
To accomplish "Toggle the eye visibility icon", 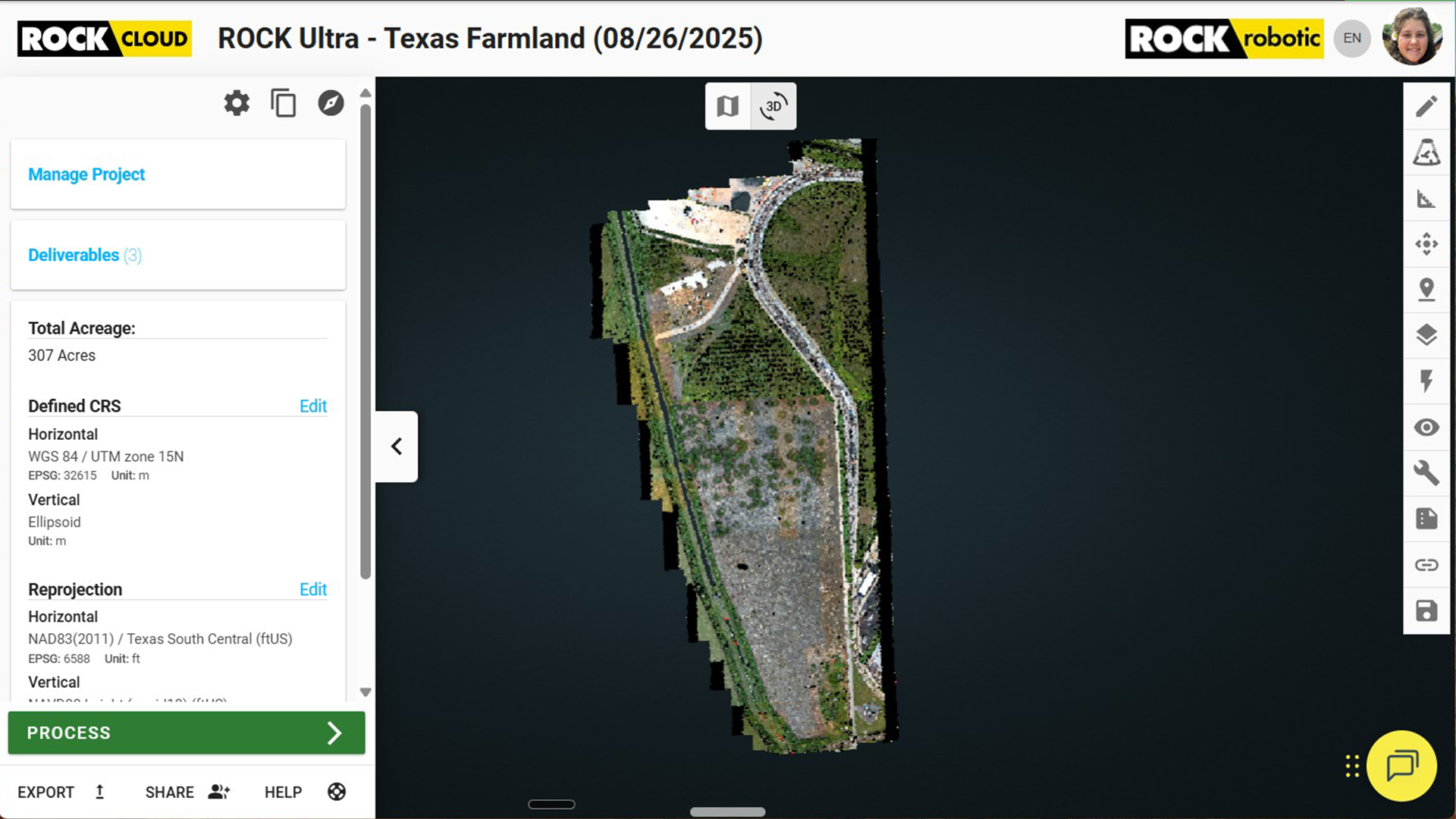I will (1426, 428).
